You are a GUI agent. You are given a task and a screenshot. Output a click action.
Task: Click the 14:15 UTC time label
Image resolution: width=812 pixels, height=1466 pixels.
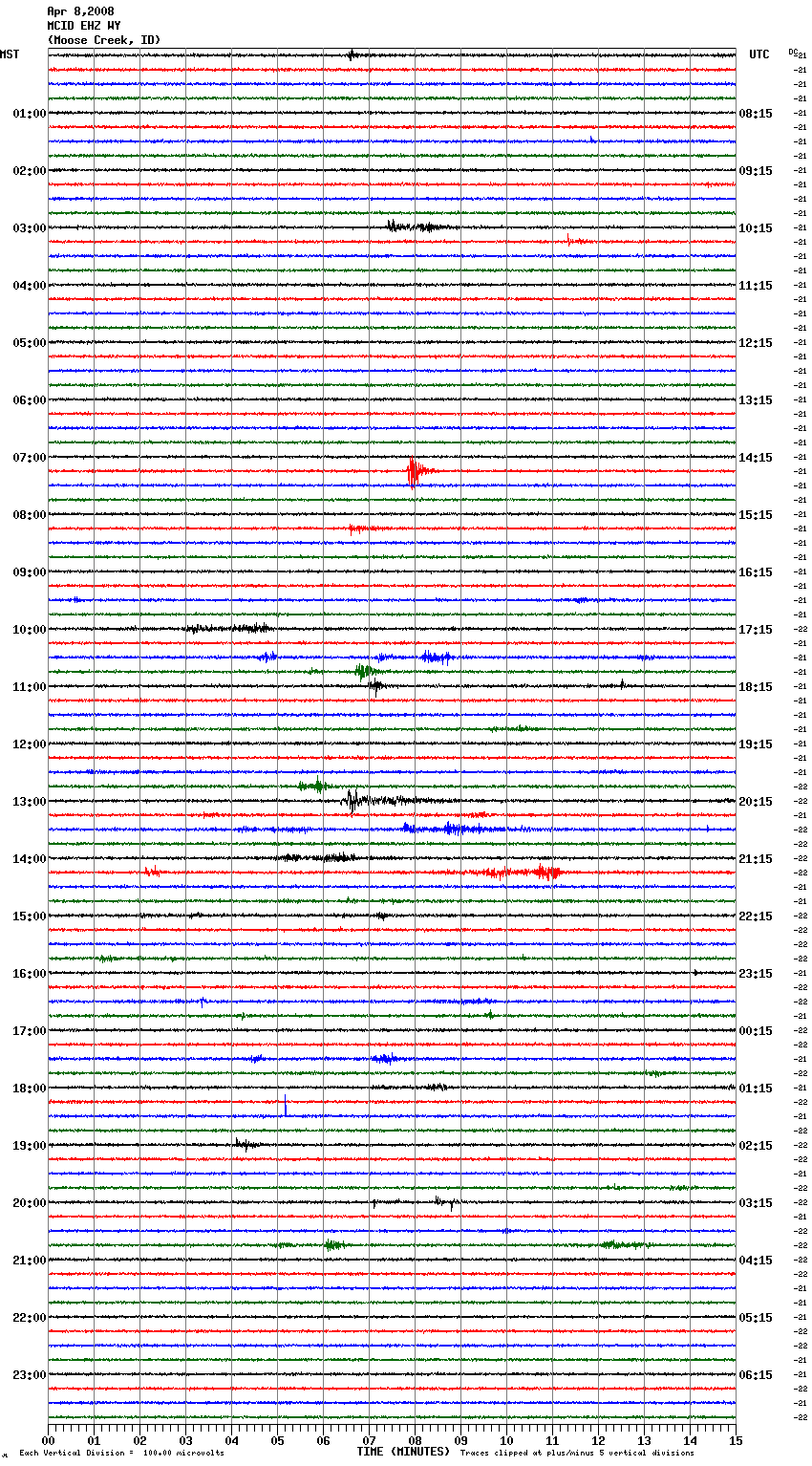click(x=756, y=458)
